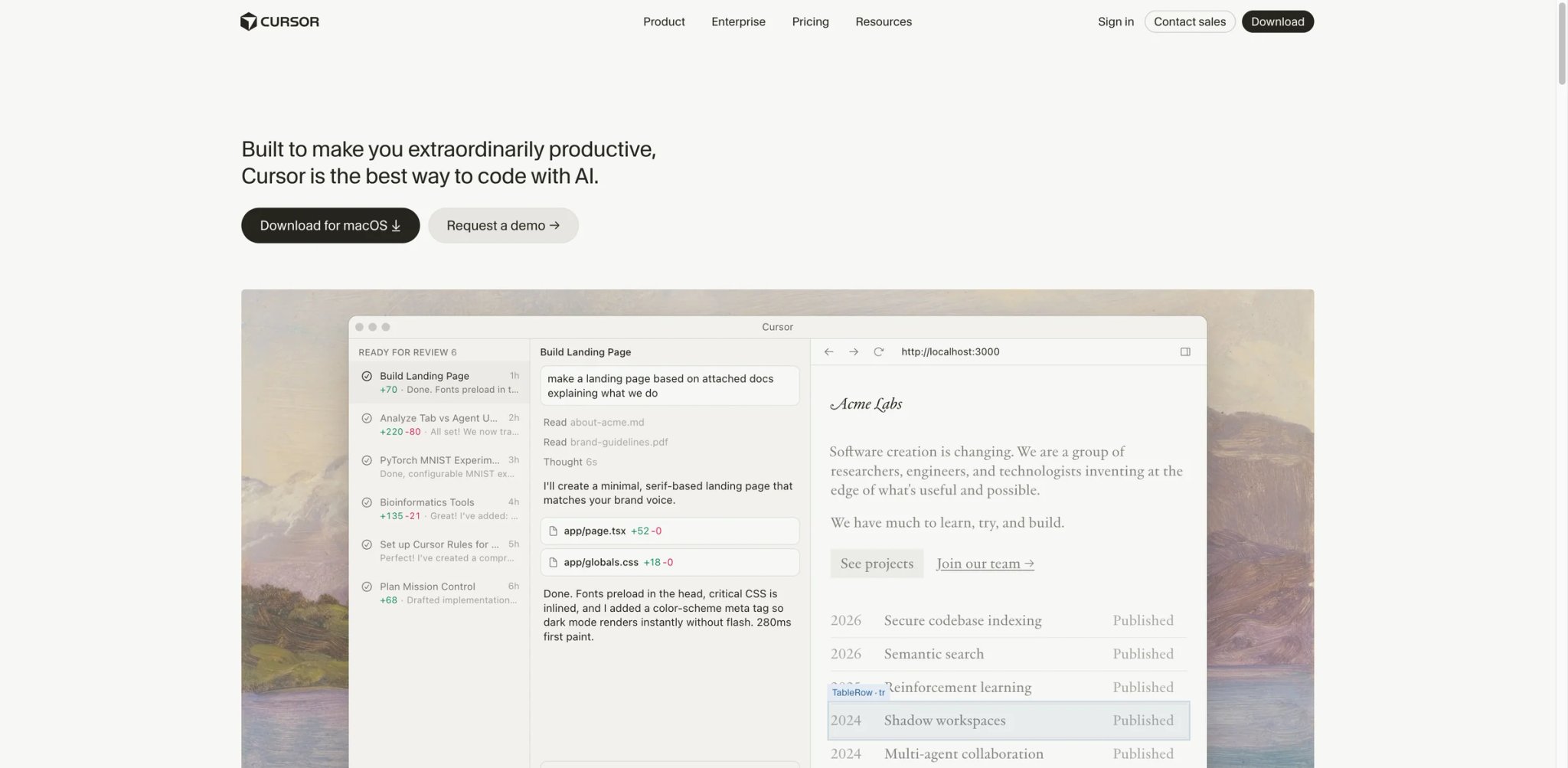Click the Download for macOS button
The height and width of the screenshot is (768, 1568).
331,225
